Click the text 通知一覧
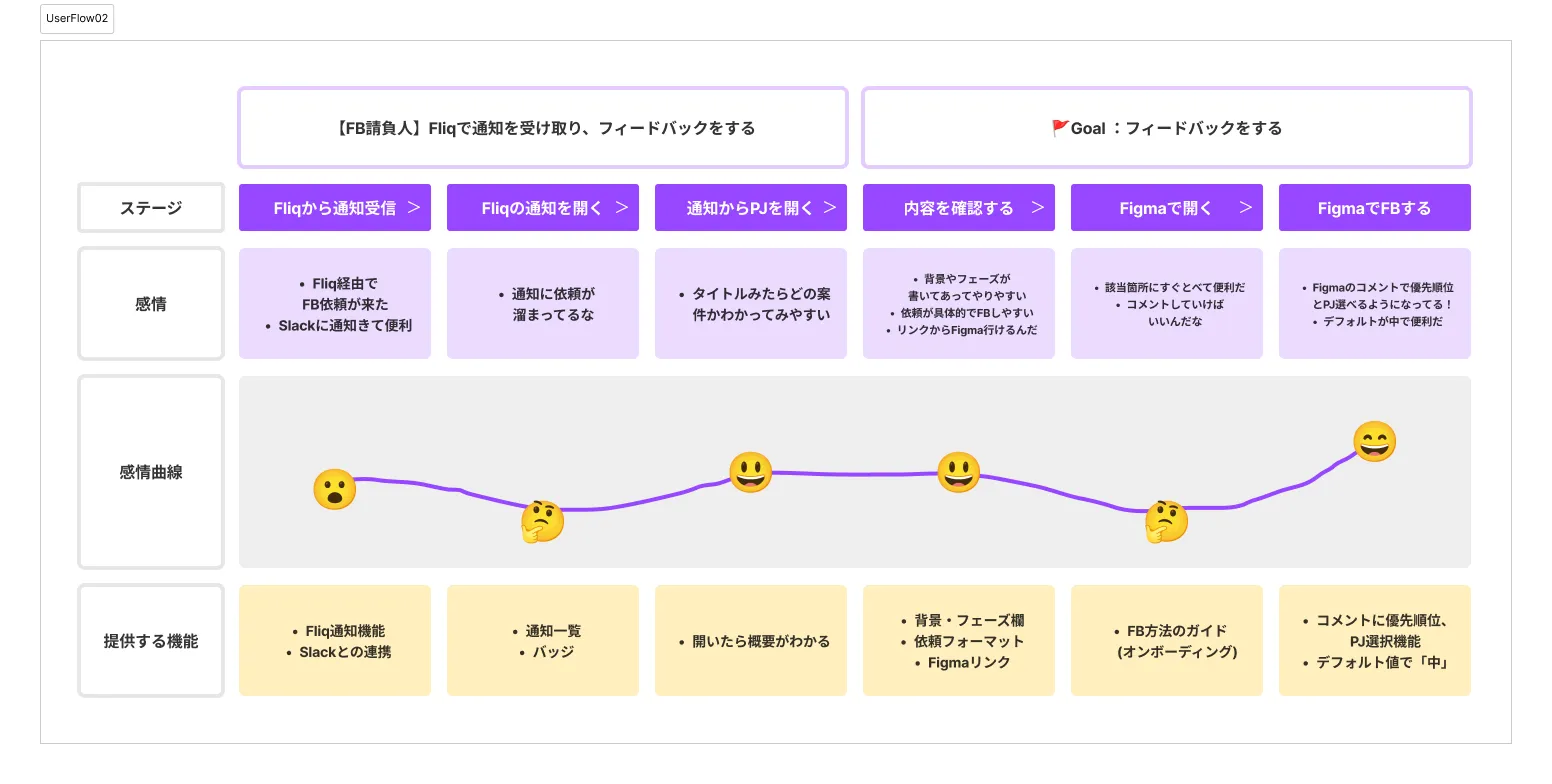This screenshot has height=784, width=1552. click(553, 631)
